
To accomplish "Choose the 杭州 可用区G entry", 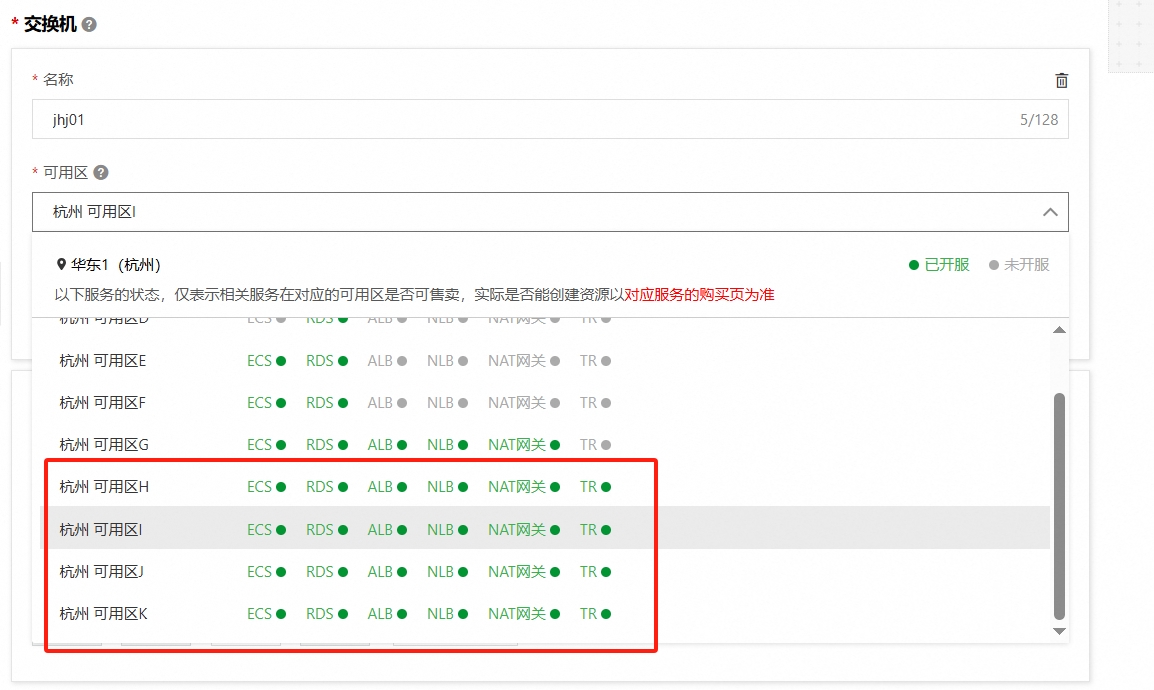I will (x=104, y=445).
